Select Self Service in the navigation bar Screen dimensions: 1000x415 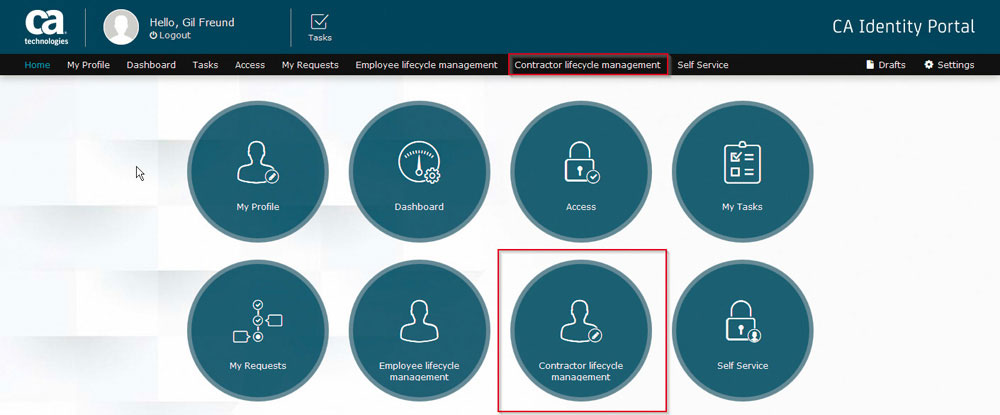[x=703, y=65]
